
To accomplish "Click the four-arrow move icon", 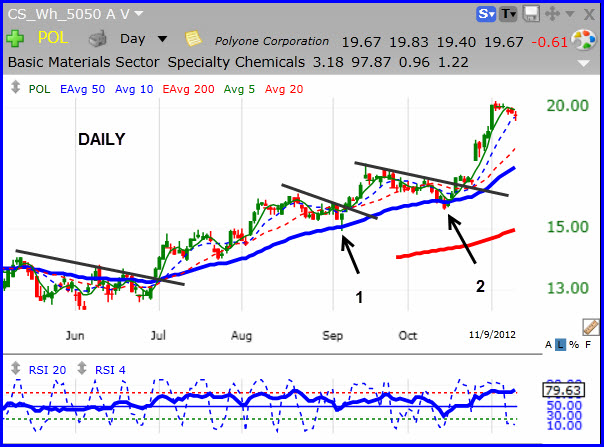I will pos(552,15).
